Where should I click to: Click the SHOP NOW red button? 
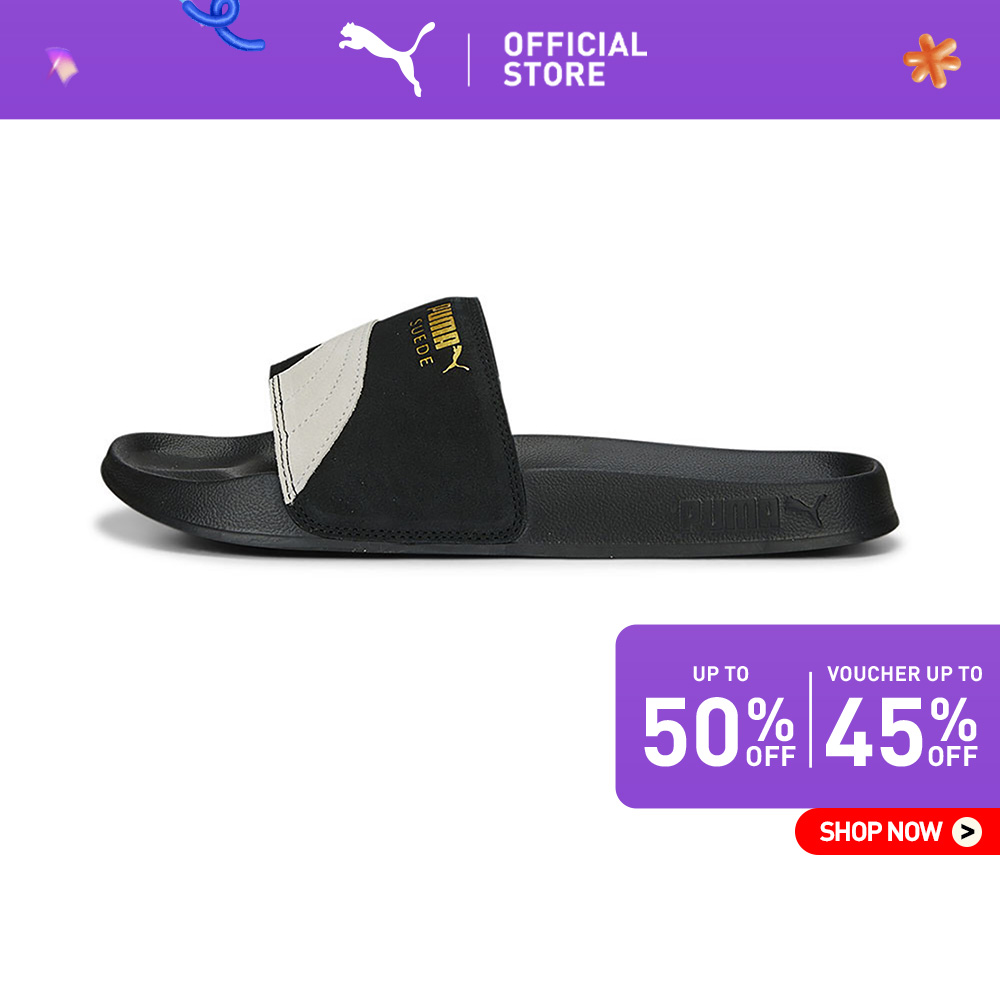click(x=897, y=831)
